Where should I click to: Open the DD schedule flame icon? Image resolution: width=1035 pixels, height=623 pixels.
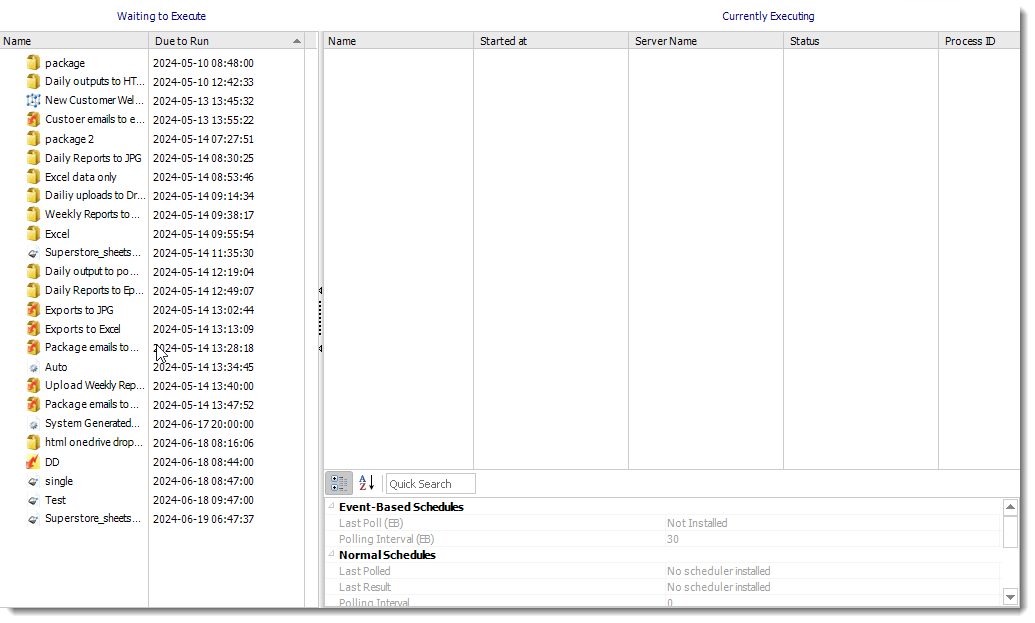pos(33,461)
